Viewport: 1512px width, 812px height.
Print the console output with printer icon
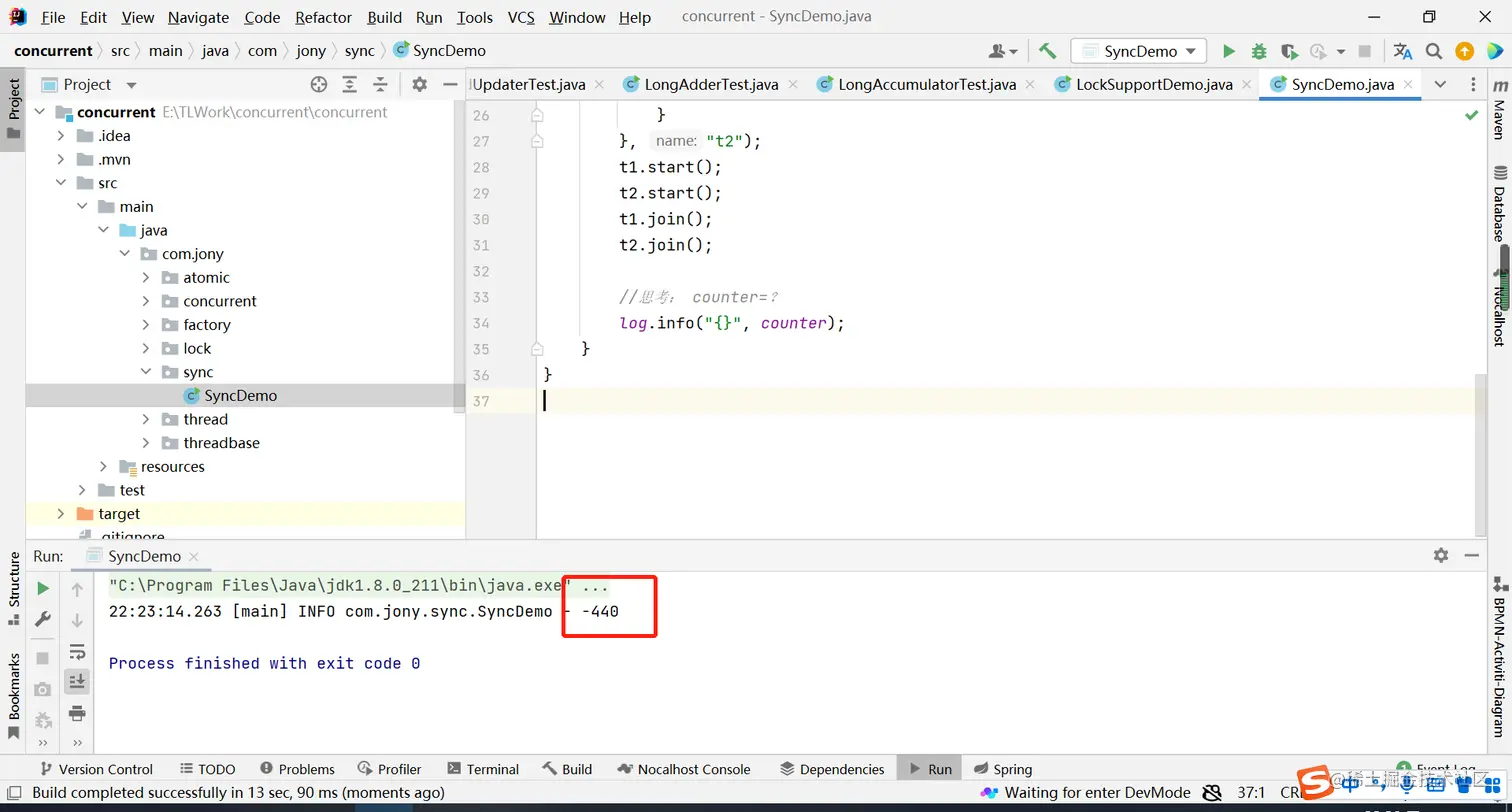coord(77,713)
